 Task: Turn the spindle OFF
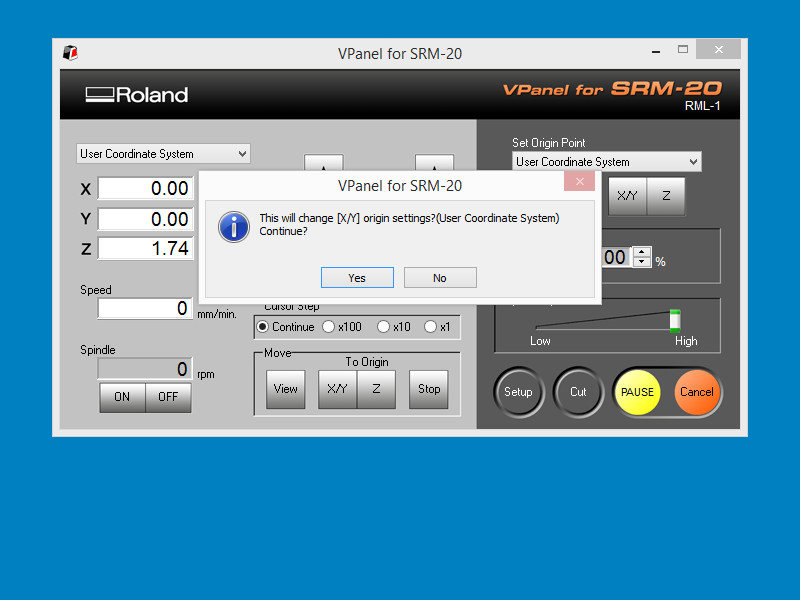[168, 397]
